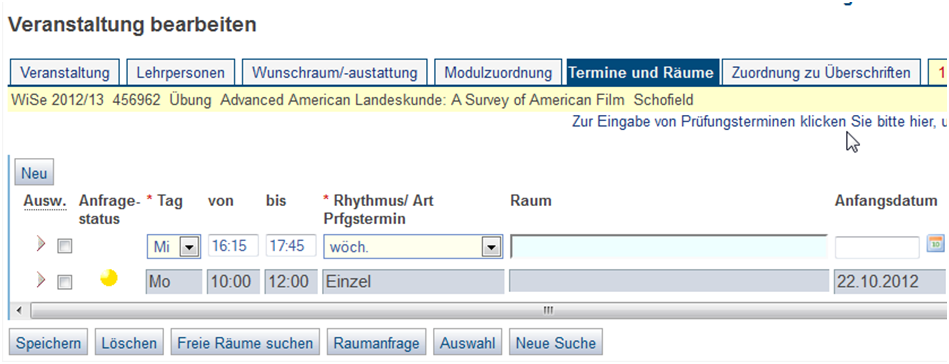Screen dimensions: 949x364
Task: Tick the checkbox for the Mo Einzel row
Action: pyautogui.click(x=64, y=282)
